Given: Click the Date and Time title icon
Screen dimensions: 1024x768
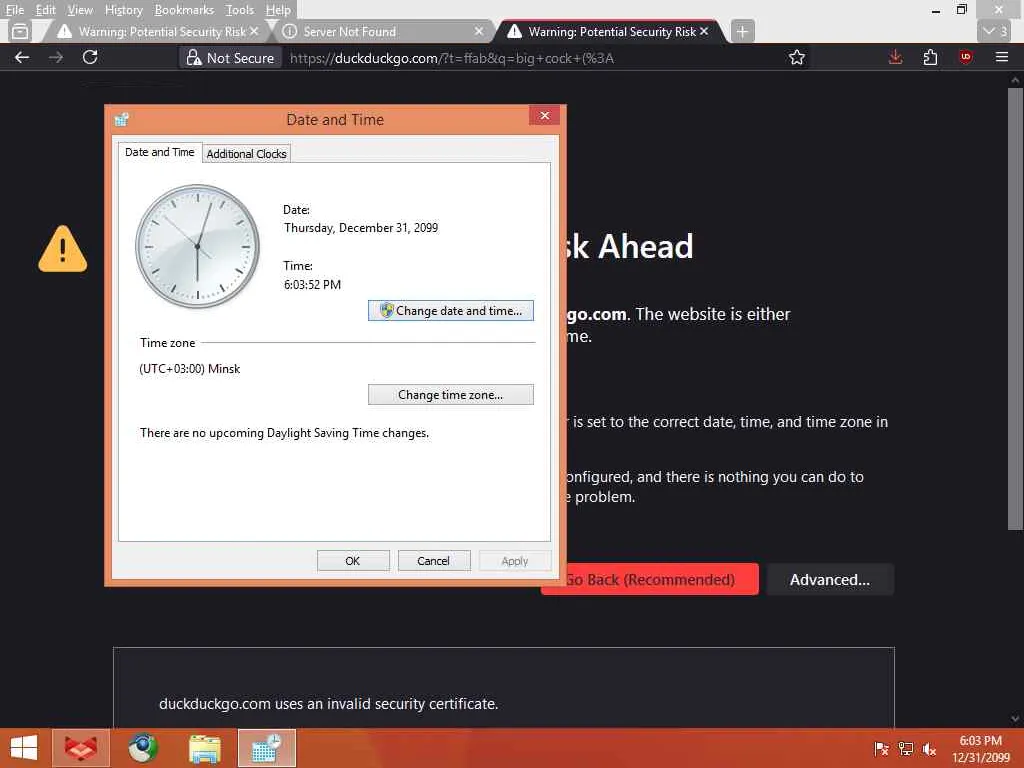Looking at the screenshot, I should [121, 120].
